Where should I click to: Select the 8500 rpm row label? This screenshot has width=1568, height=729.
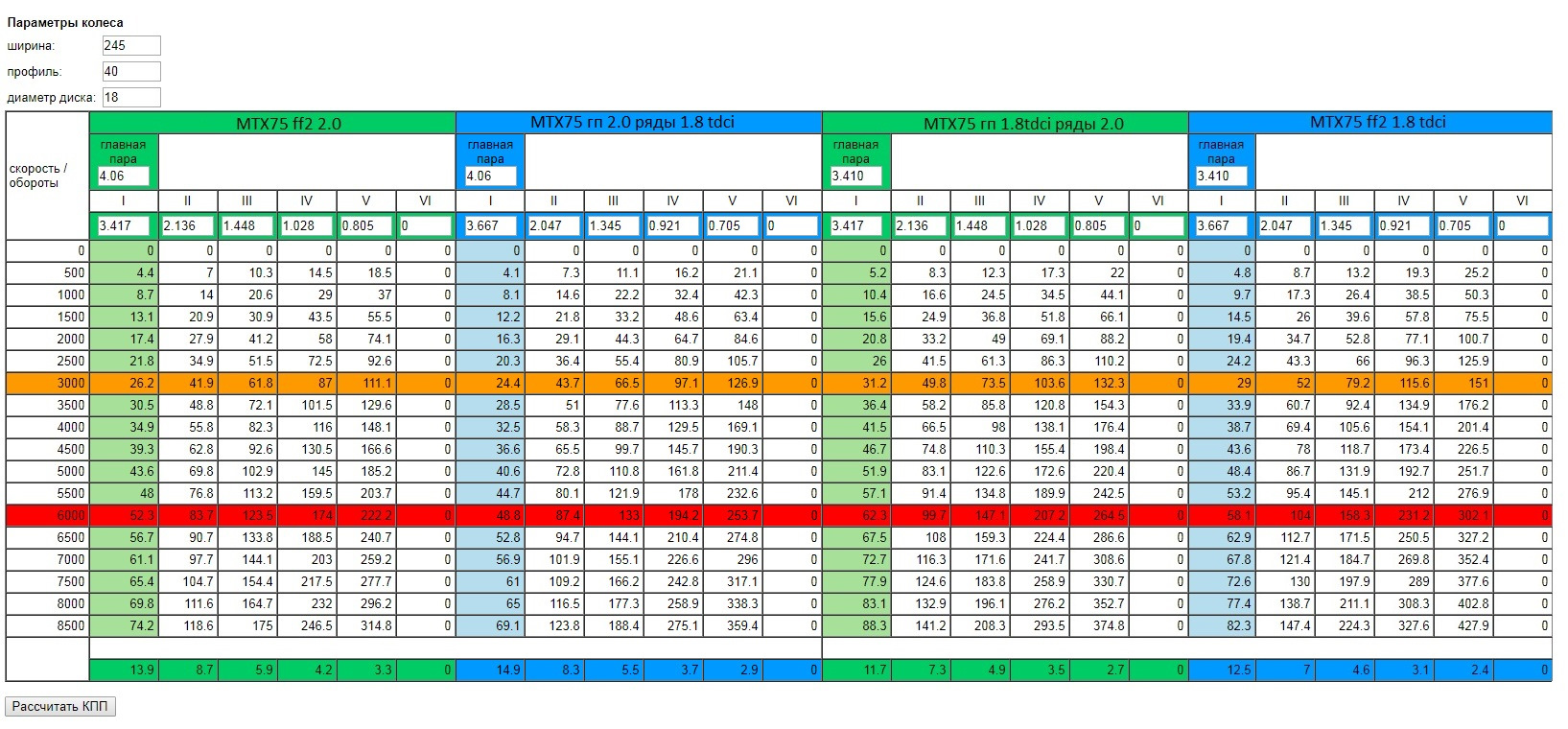coord(47,625)
